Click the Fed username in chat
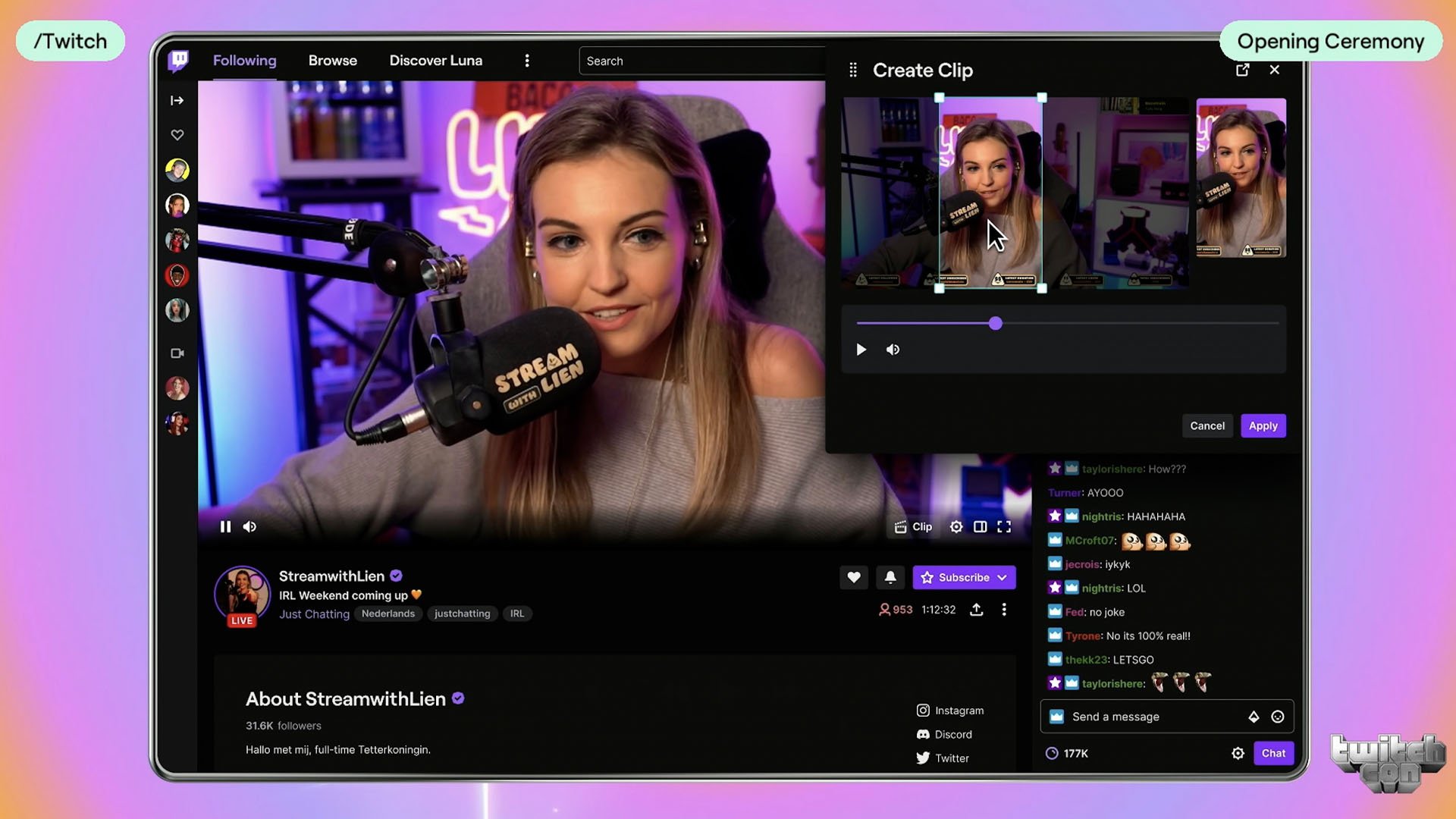1456x819 pixels. [1075, 613]
